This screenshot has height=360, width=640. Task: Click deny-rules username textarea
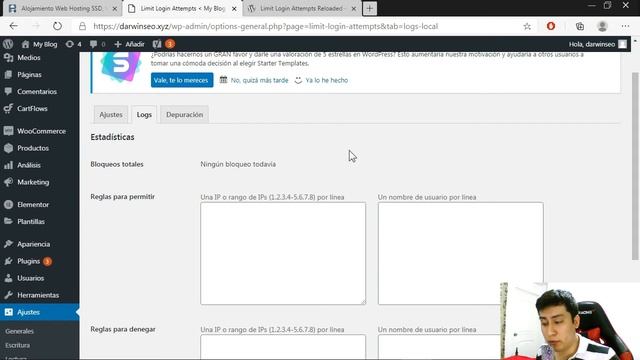(439, 347)
